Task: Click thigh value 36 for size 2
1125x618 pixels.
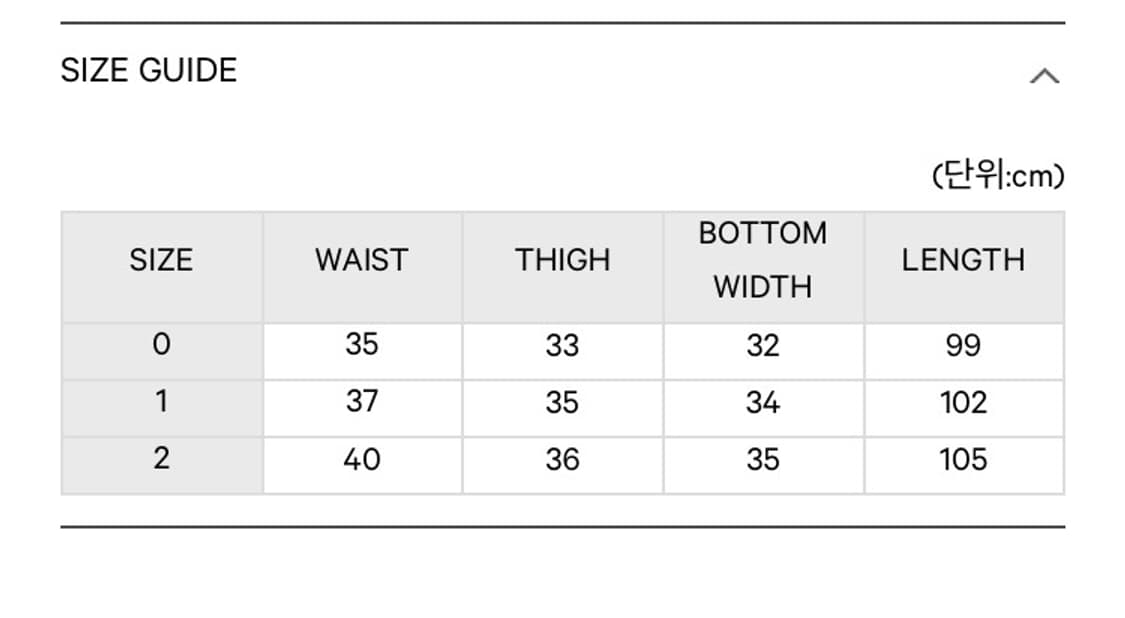Action: [562, 459]
